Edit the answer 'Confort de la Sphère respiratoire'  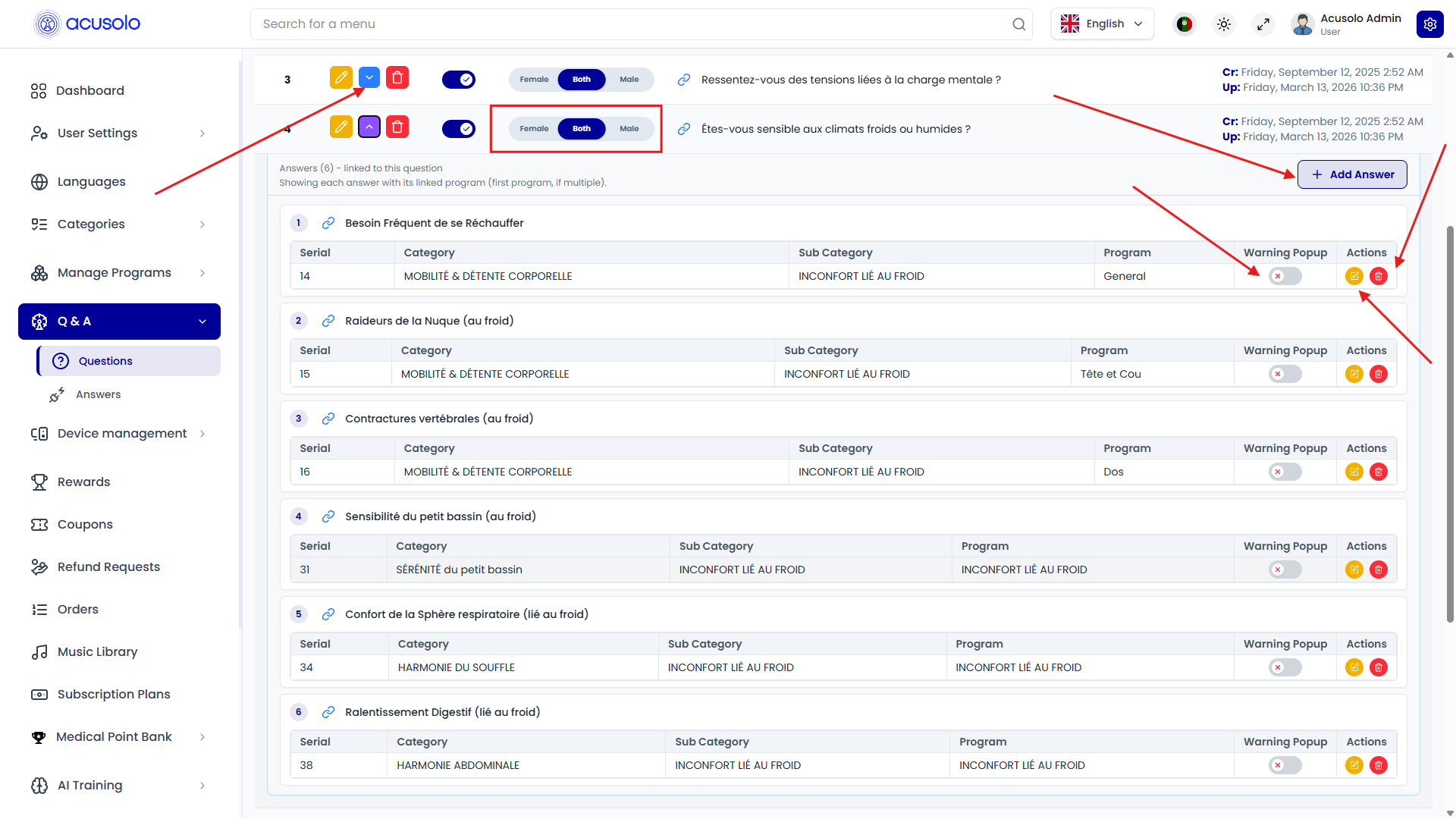[1354, 667]
